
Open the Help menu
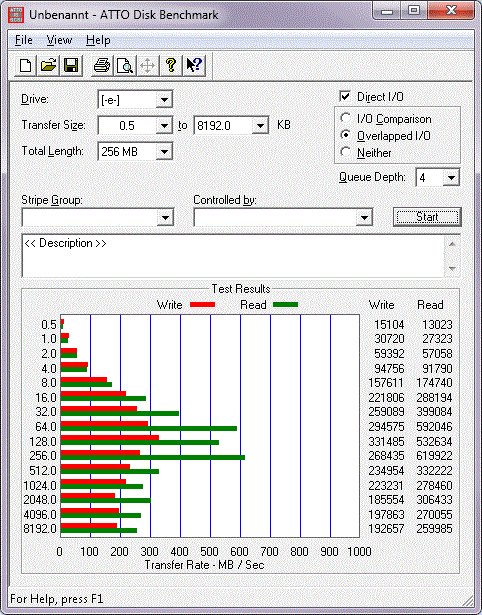[x=98, y=40]
